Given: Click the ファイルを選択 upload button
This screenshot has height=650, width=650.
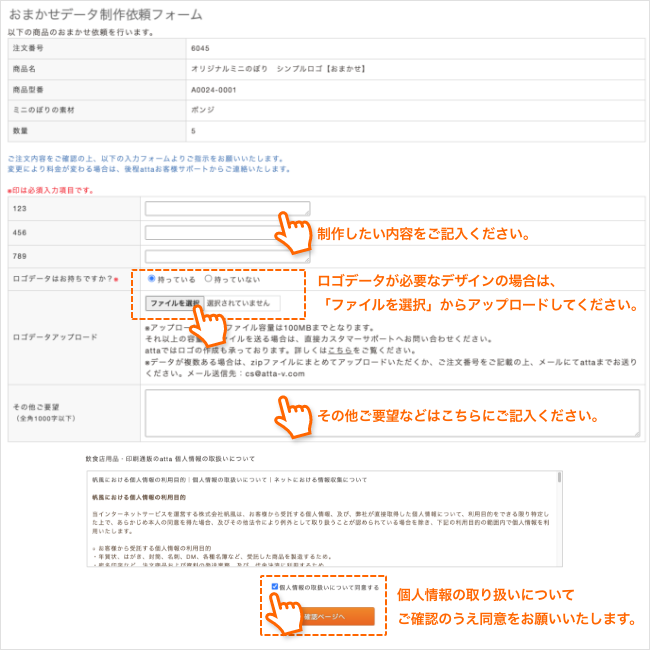Looking at the screenshot, I should click(175, 303).
